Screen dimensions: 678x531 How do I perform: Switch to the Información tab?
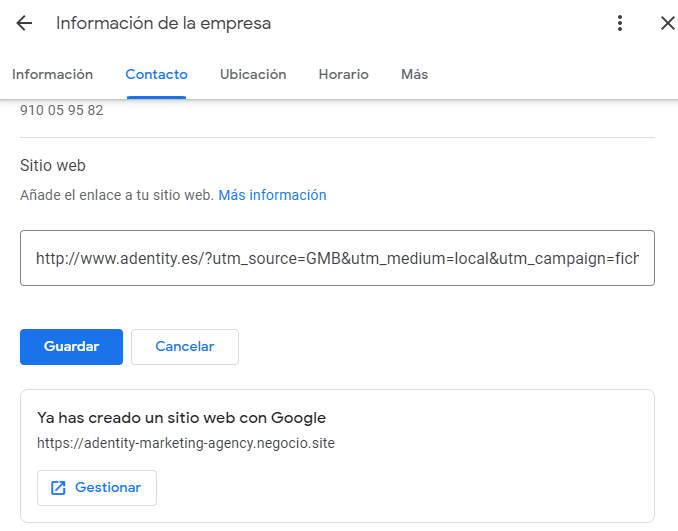pyautogui.click(x=52, y=75)
